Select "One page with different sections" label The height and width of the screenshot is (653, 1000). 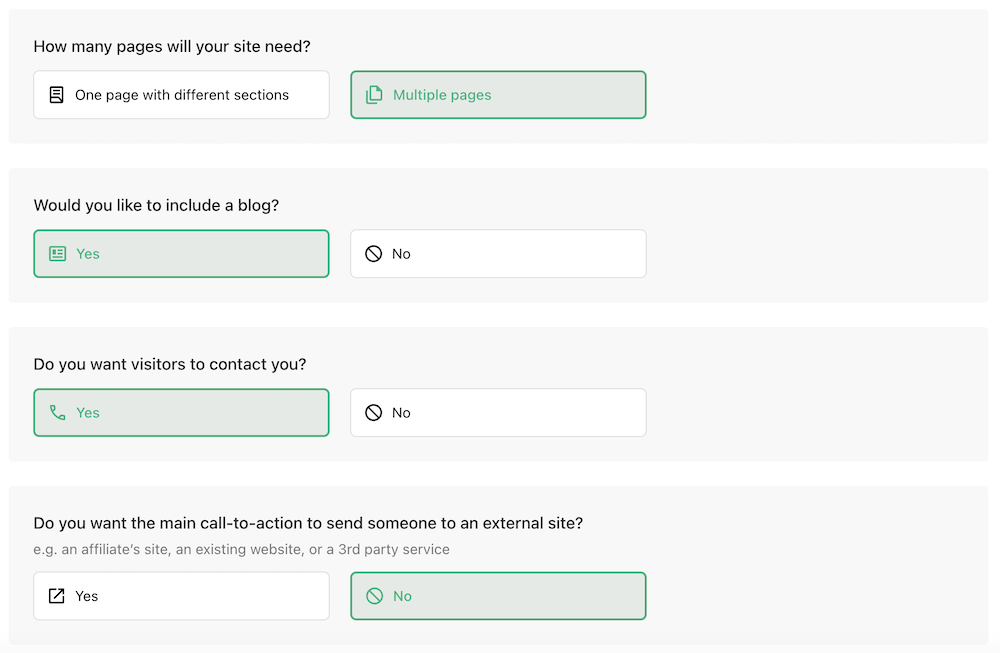click(x=182, y=95)
